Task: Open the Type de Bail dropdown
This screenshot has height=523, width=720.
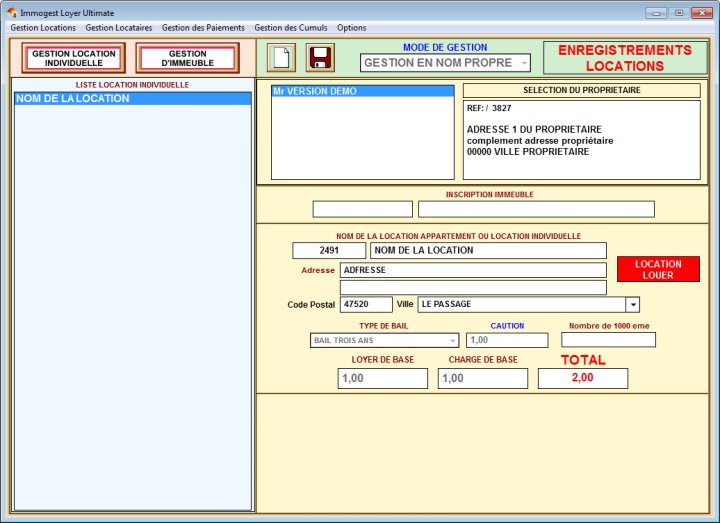Action: pyautogui.click(x=385, y=340)
